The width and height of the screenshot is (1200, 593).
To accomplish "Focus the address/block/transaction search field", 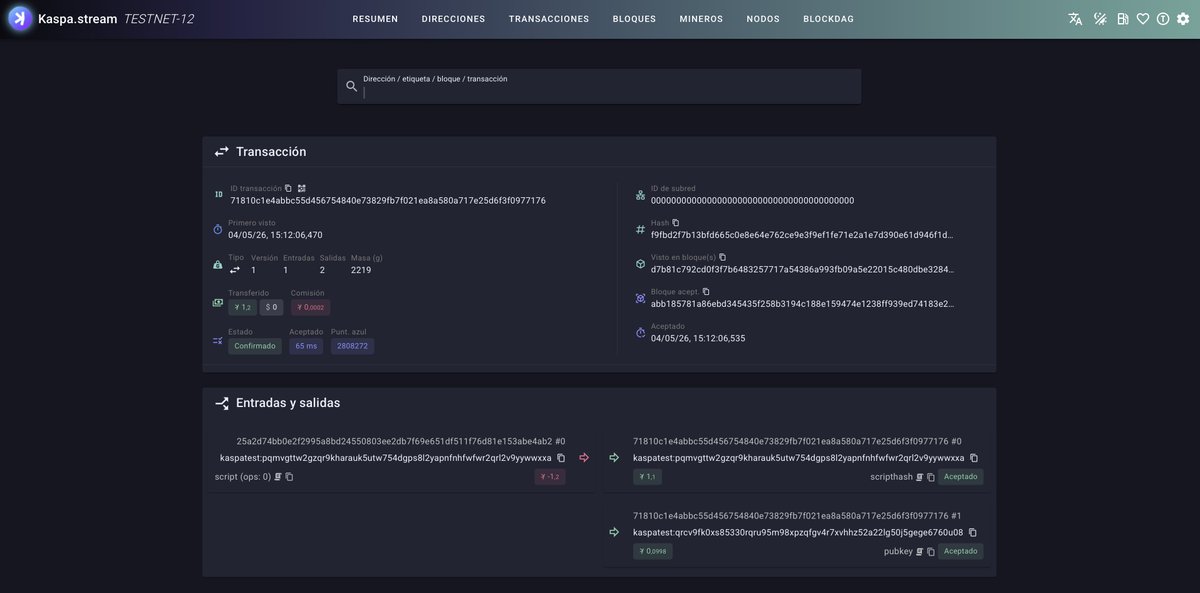I will 599,86.
